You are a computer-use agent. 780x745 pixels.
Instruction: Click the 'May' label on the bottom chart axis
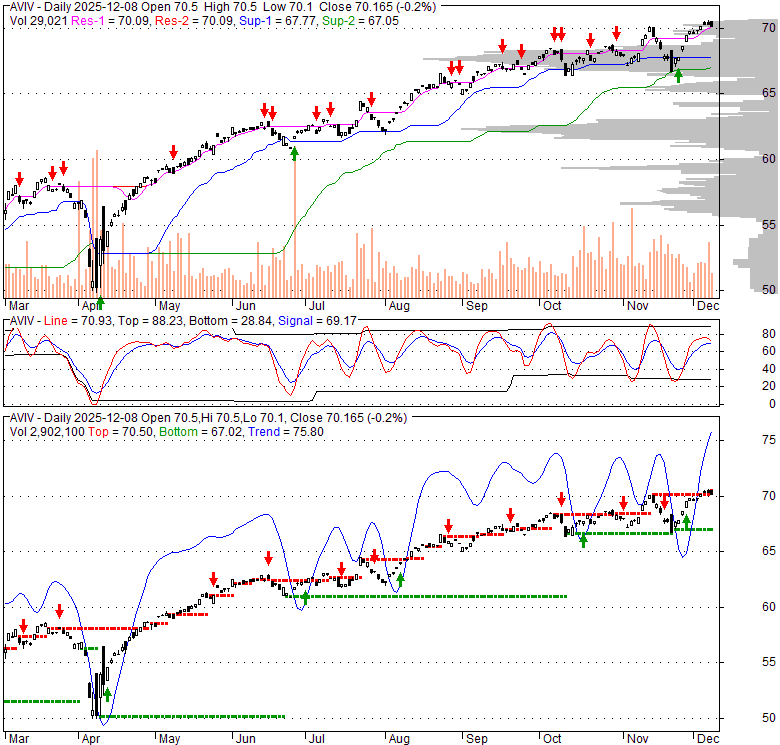(169, 739)
